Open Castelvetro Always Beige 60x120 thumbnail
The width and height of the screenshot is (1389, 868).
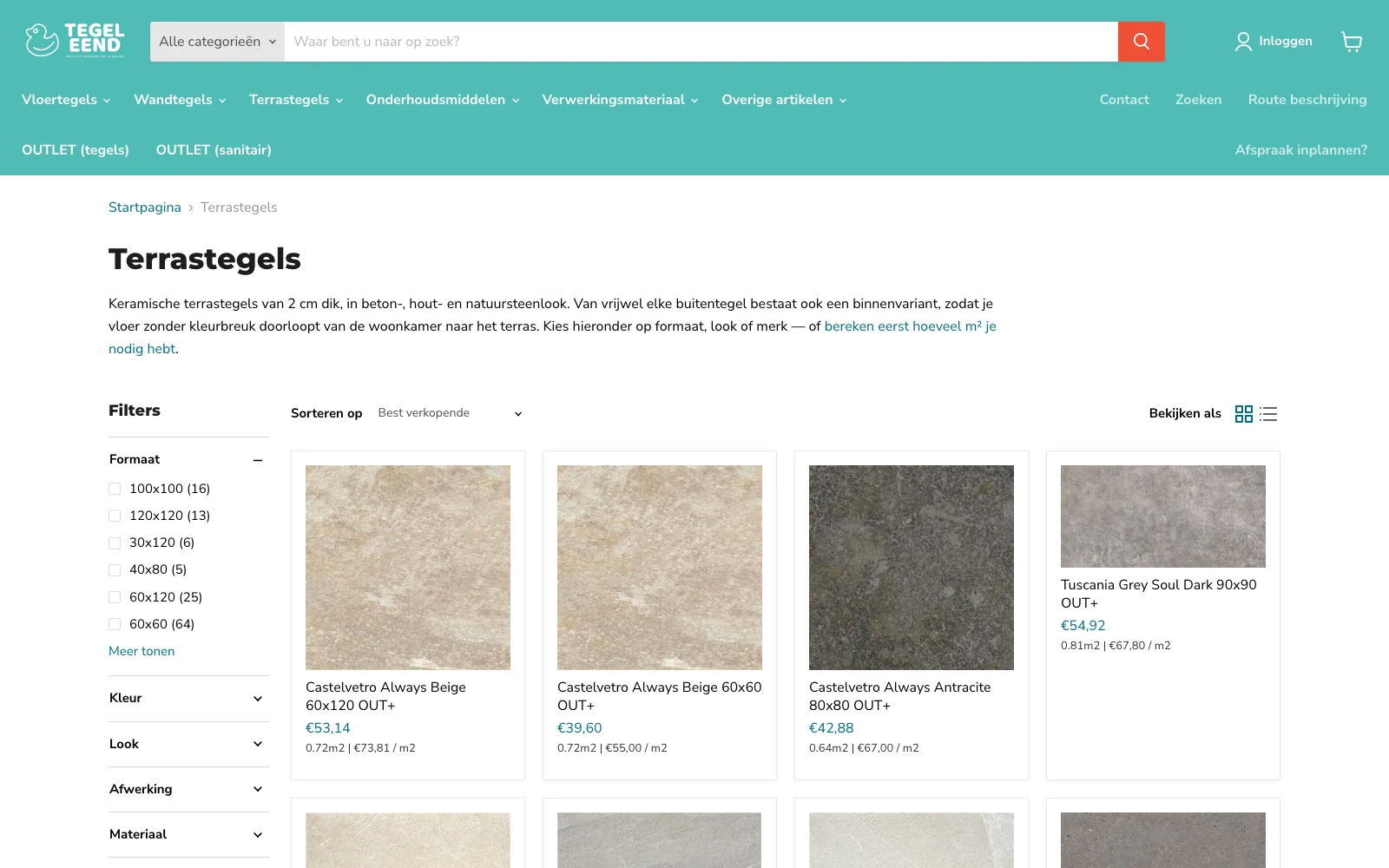408,568
